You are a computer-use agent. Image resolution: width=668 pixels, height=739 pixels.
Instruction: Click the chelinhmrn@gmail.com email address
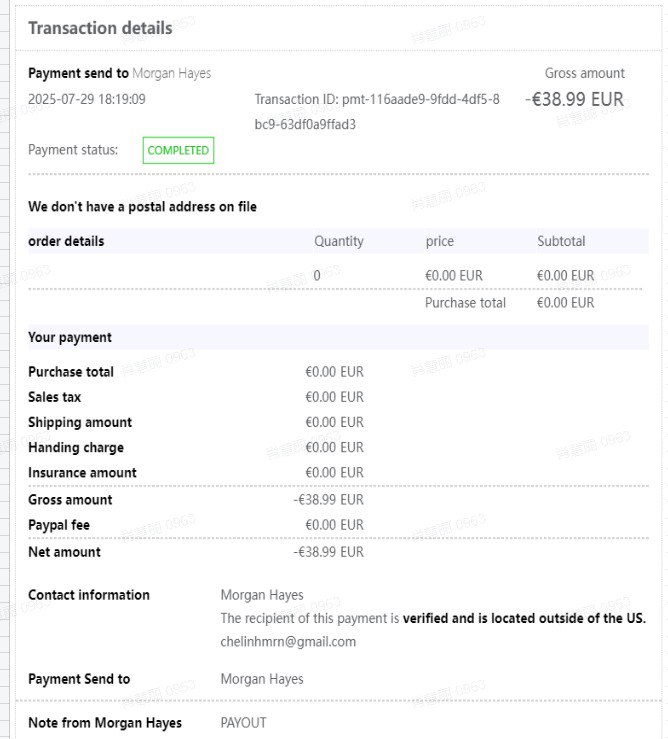point(288,642)
